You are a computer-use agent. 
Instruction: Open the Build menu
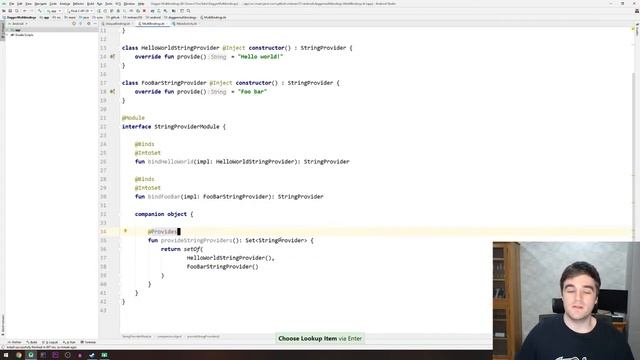90,4
